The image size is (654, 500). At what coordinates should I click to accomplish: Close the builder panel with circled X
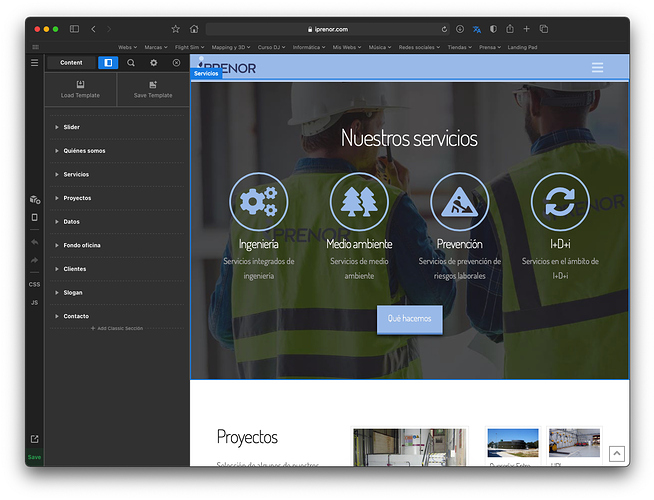(x=176, y=63)
